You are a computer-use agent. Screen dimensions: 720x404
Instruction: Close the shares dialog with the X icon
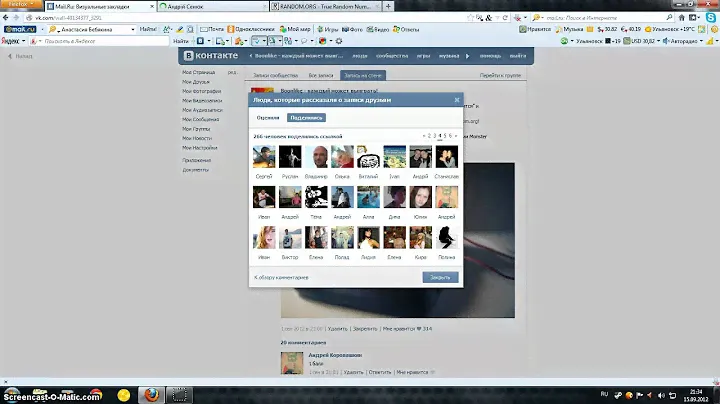coord(457,100)
